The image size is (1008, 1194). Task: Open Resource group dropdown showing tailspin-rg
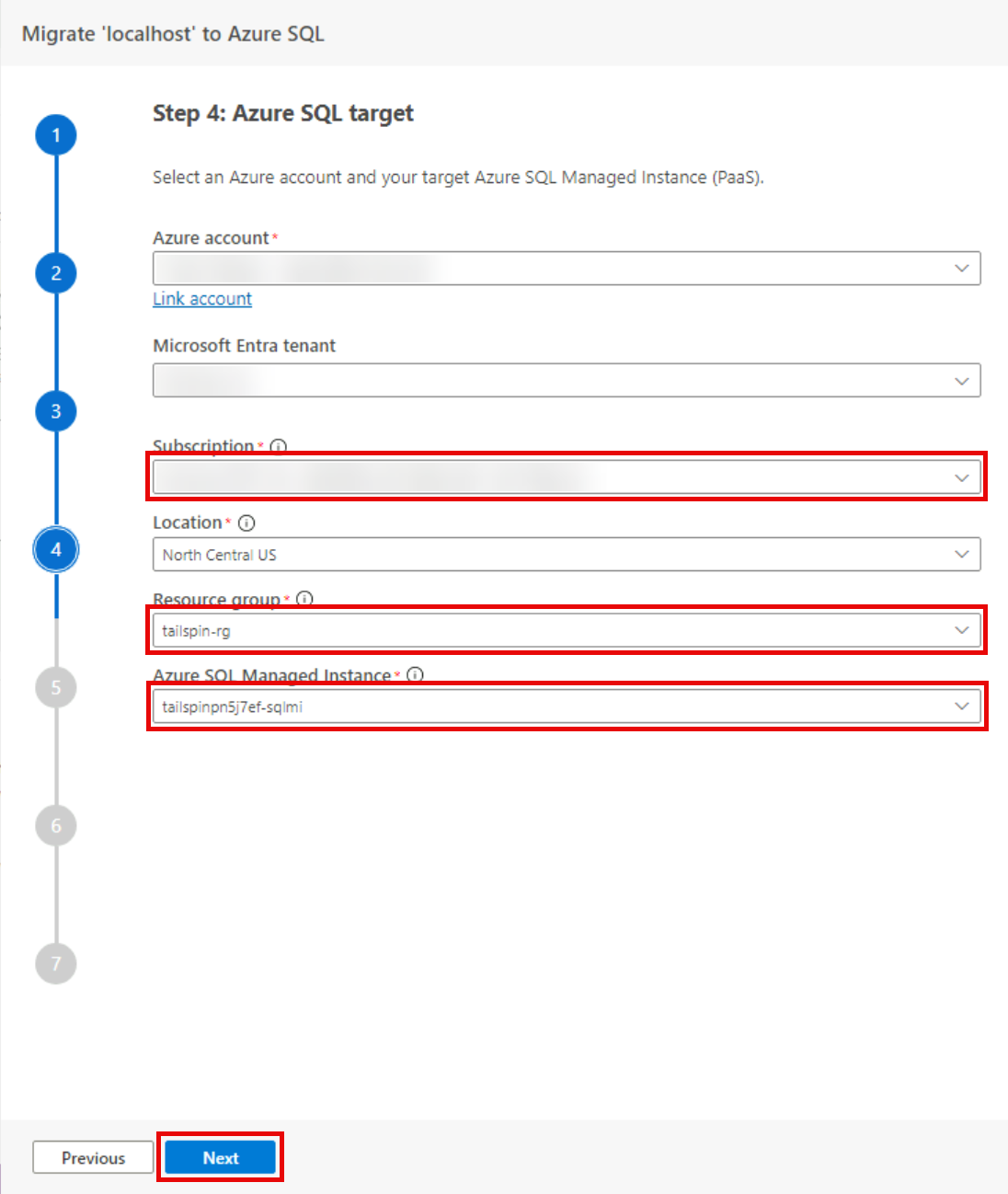pos(567,631)
